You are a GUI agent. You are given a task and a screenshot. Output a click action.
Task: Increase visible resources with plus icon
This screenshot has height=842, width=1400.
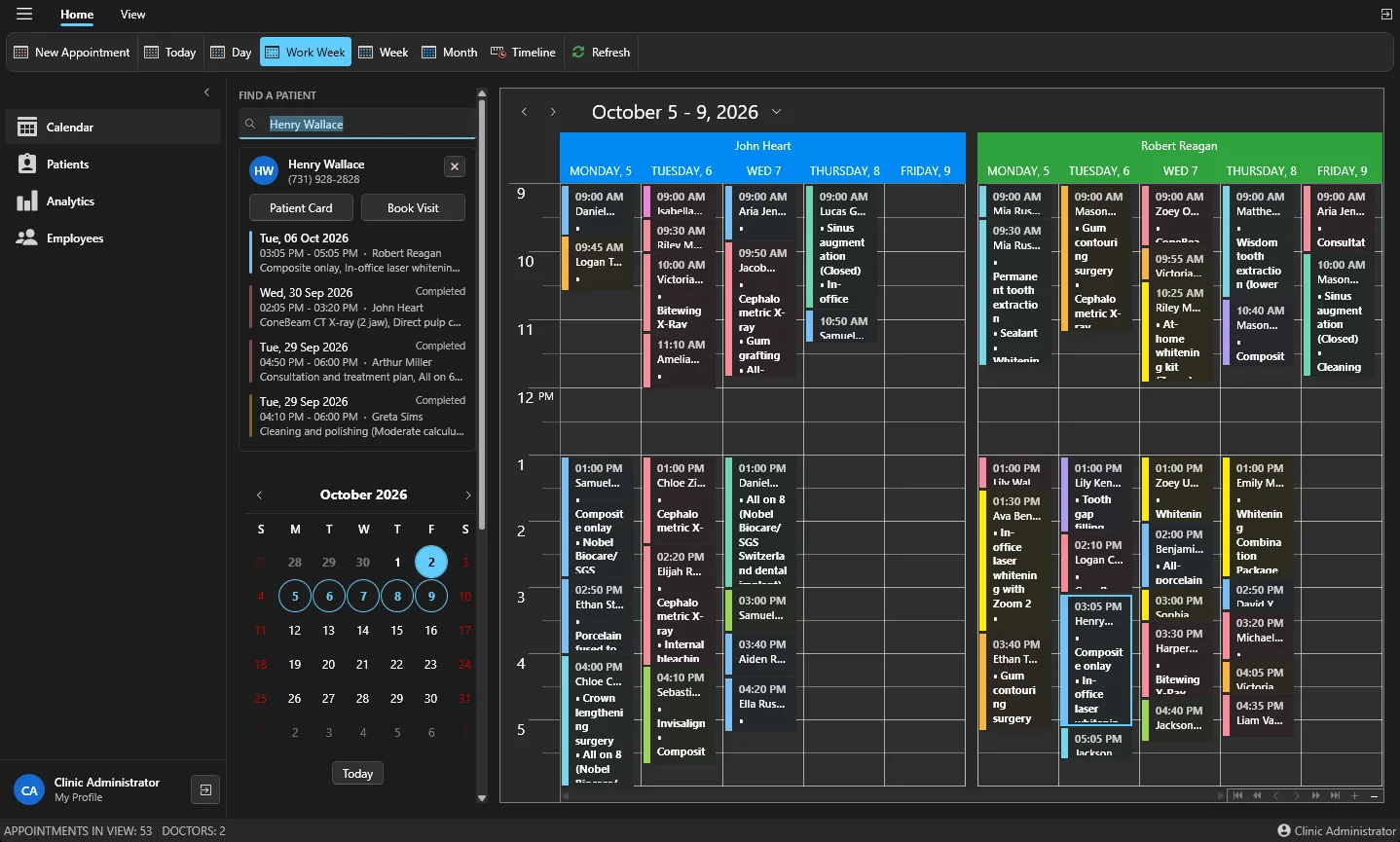pos(1354,795)
